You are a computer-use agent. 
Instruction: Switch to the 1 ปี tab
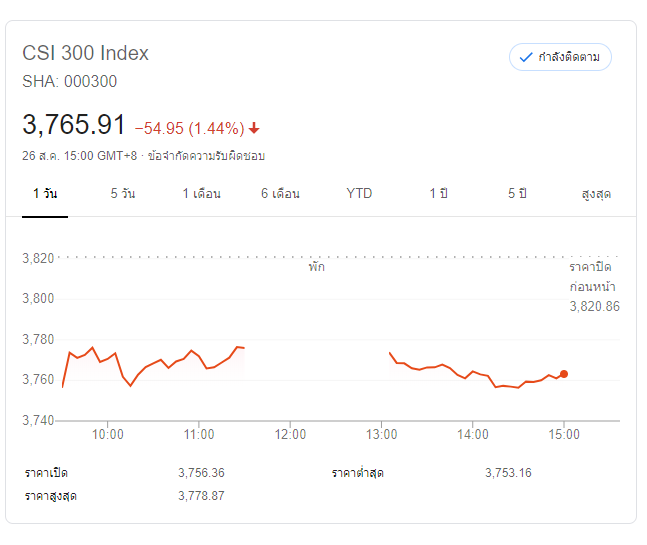pos(438,193)
